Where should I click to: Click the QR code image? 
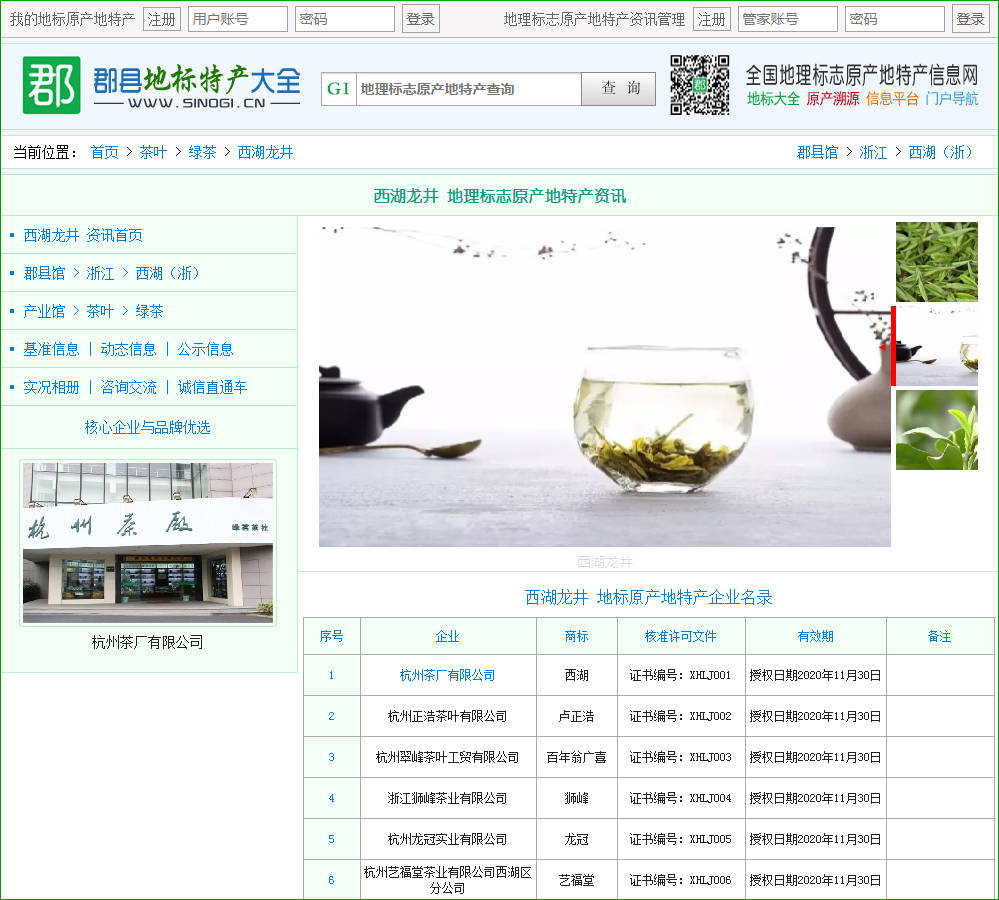point(700,85)
